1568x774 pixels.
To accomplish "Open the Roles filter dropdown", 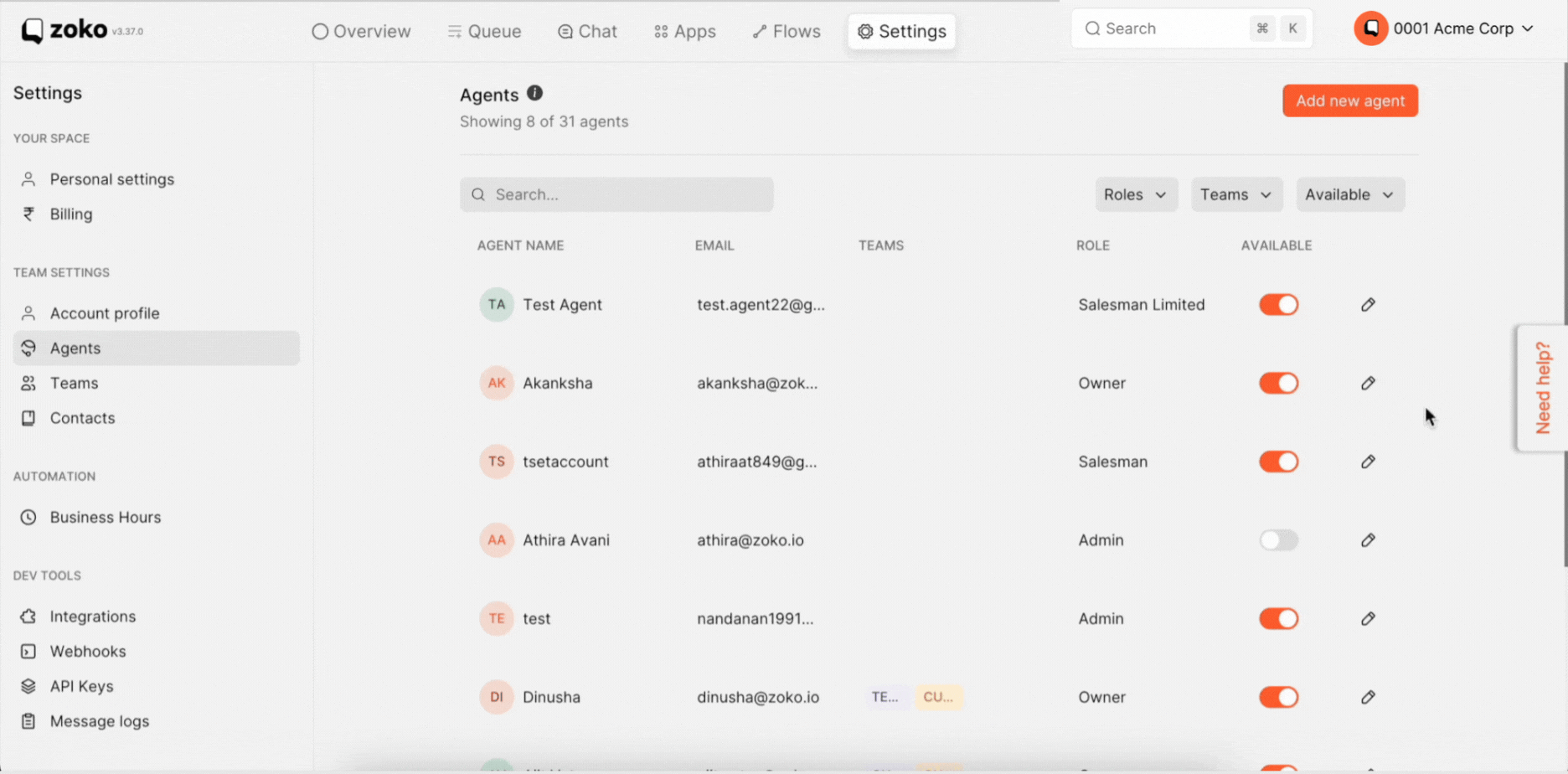I will click(x=1136, y=194).
